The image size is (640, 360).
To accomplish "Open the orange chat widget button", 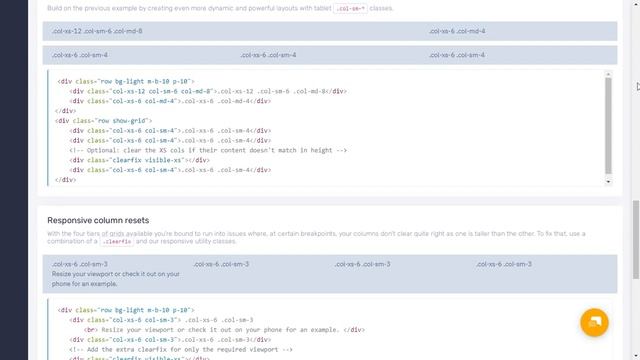I will pyautogui.click(x=594, y=322).
